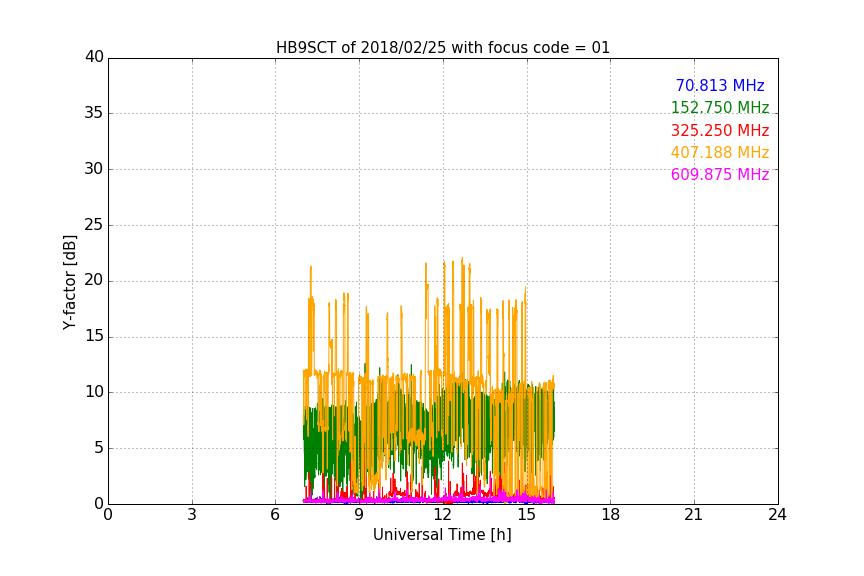Click the y-axis tick value 40
Screen dimensions: 864x576
click(94, 57)
